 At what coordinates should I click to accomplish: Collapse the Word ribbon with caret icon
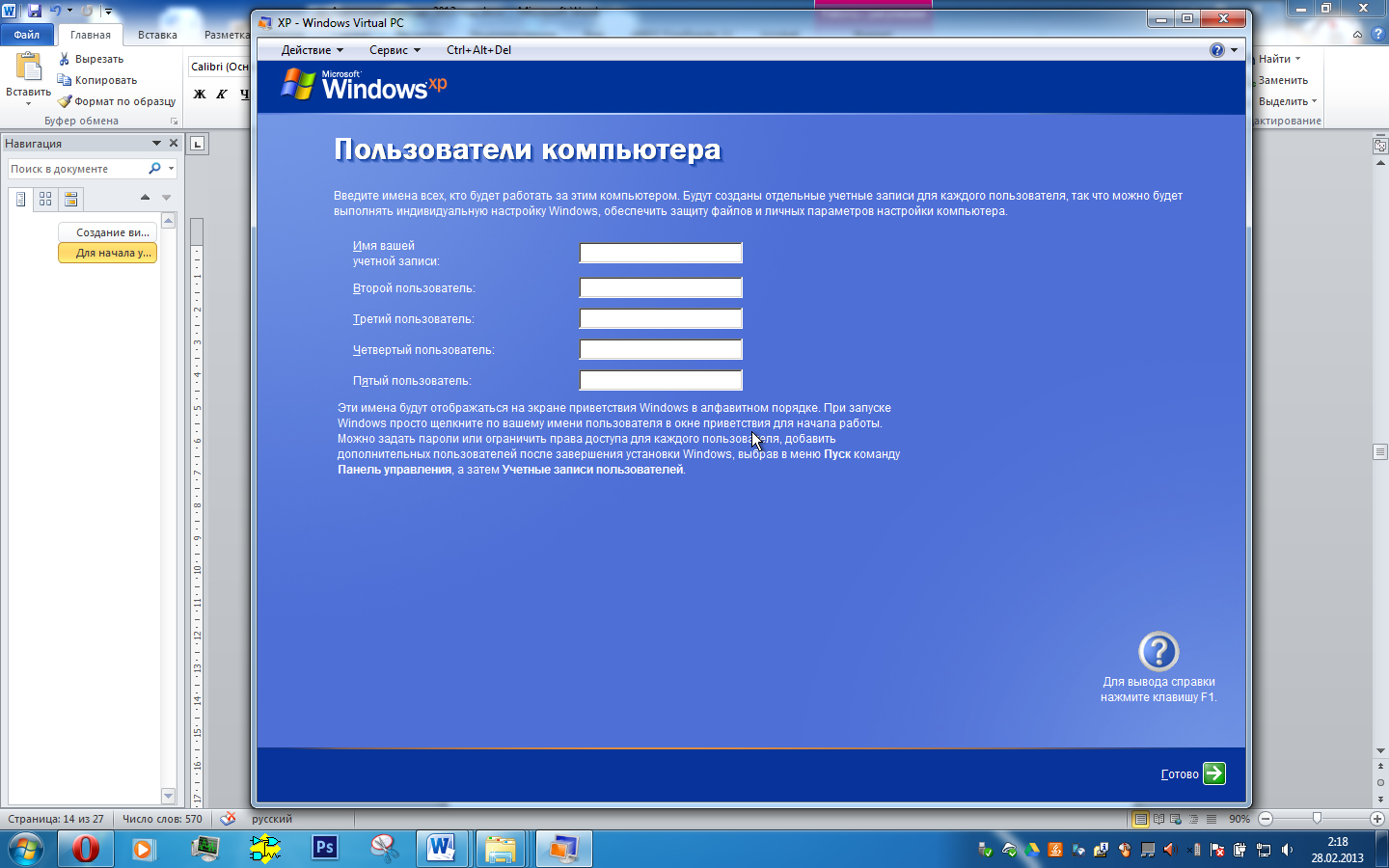click(1357, 34)
